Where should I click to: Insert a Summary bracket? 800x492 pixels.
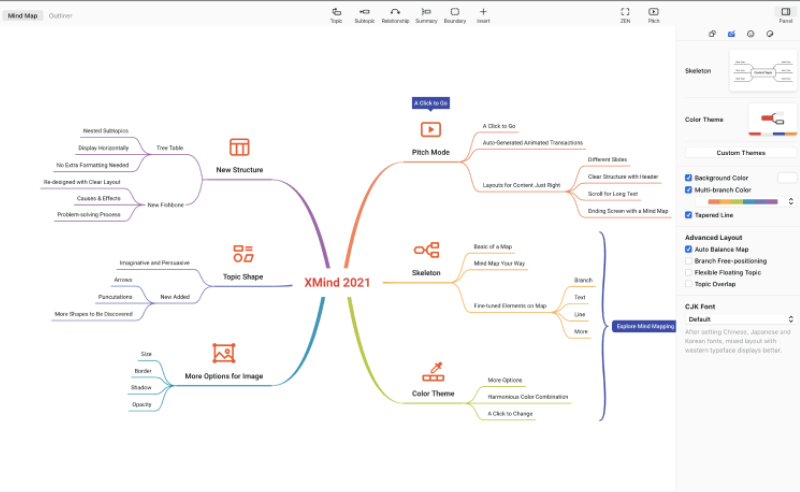[x=426, y=15]
